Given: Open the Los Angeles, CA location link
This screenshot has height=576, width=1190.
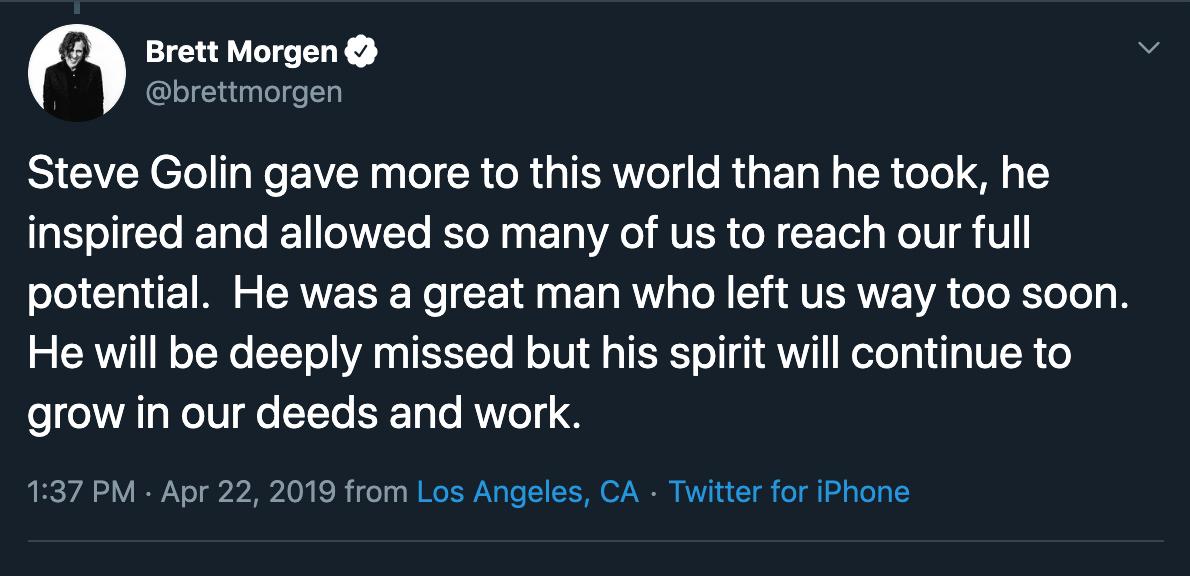Looking at the screenshot, I should coord(527,492).
